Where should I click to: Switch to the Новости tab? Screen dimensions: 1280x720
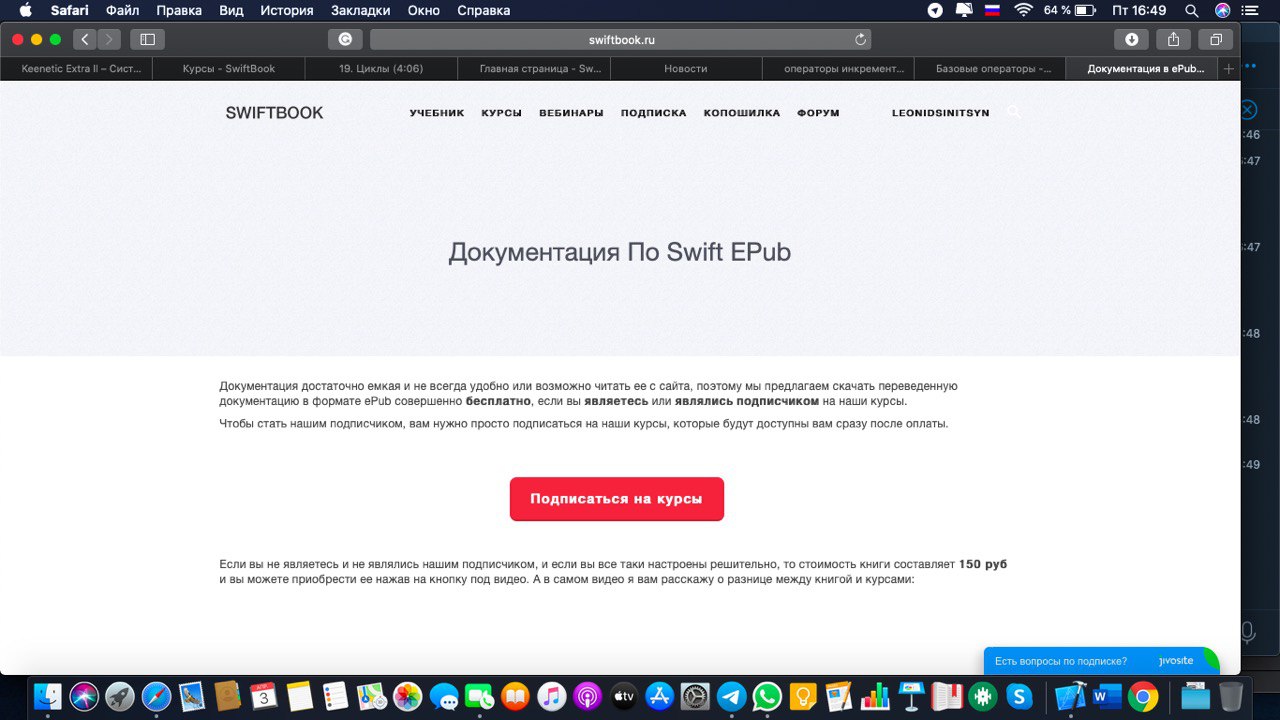(x=686, y=69)
